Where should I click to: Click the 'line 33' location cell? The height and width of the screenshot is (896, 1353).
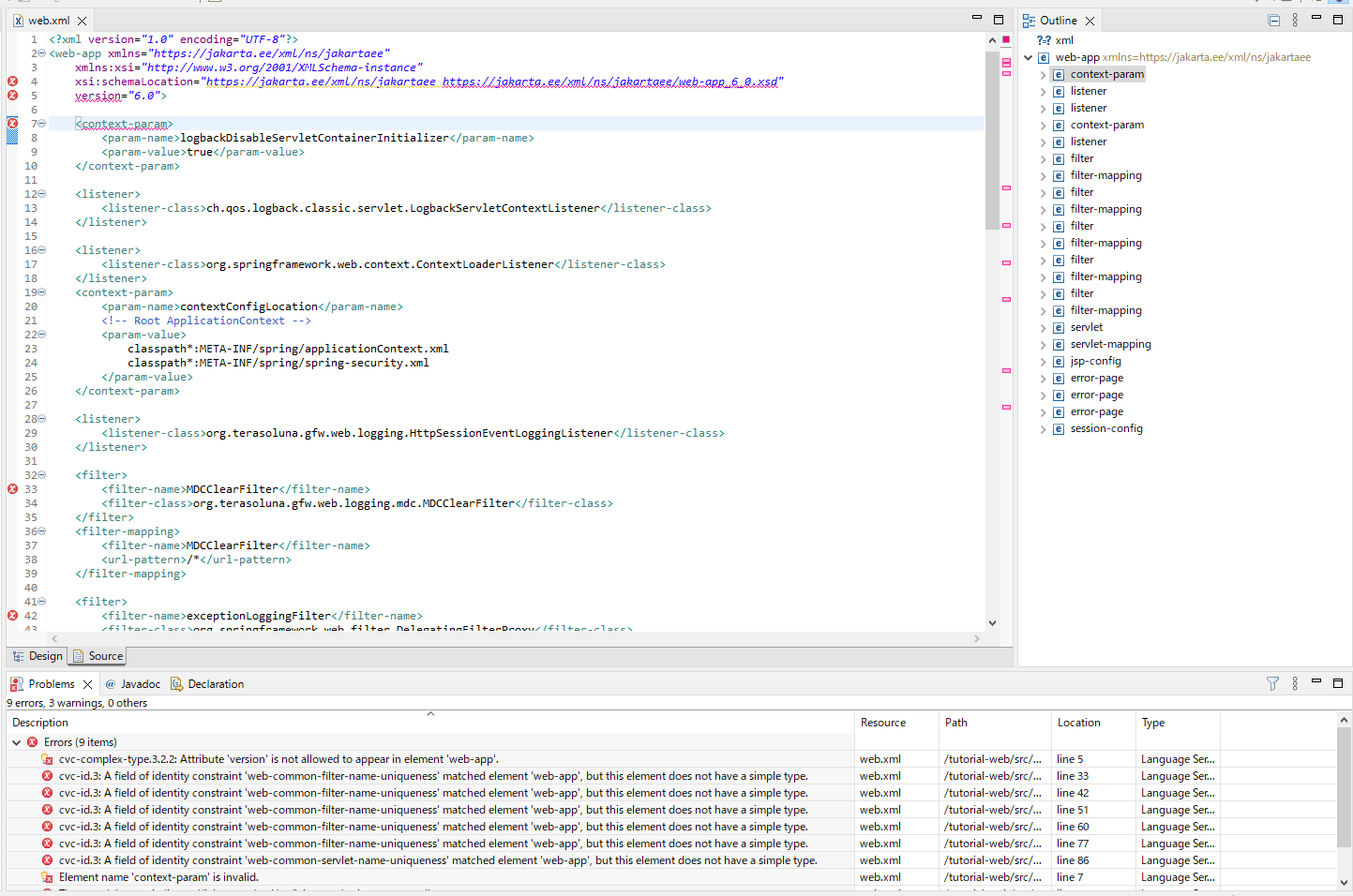click(x=1073, y=776)
